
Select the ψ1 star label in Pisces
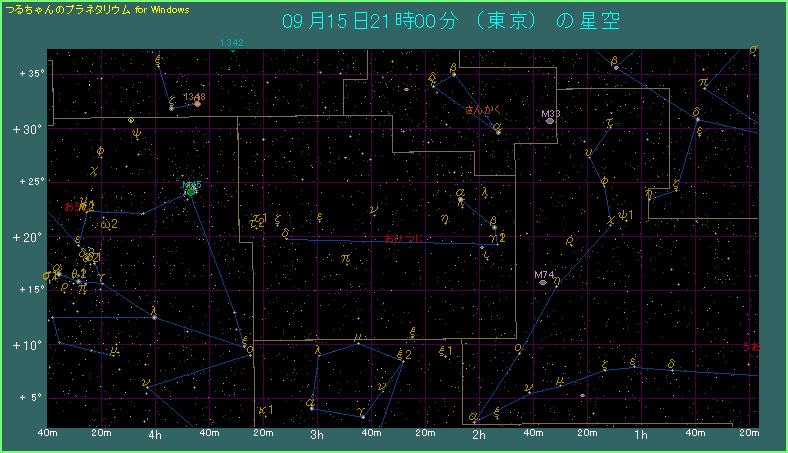tap(626, 215)
